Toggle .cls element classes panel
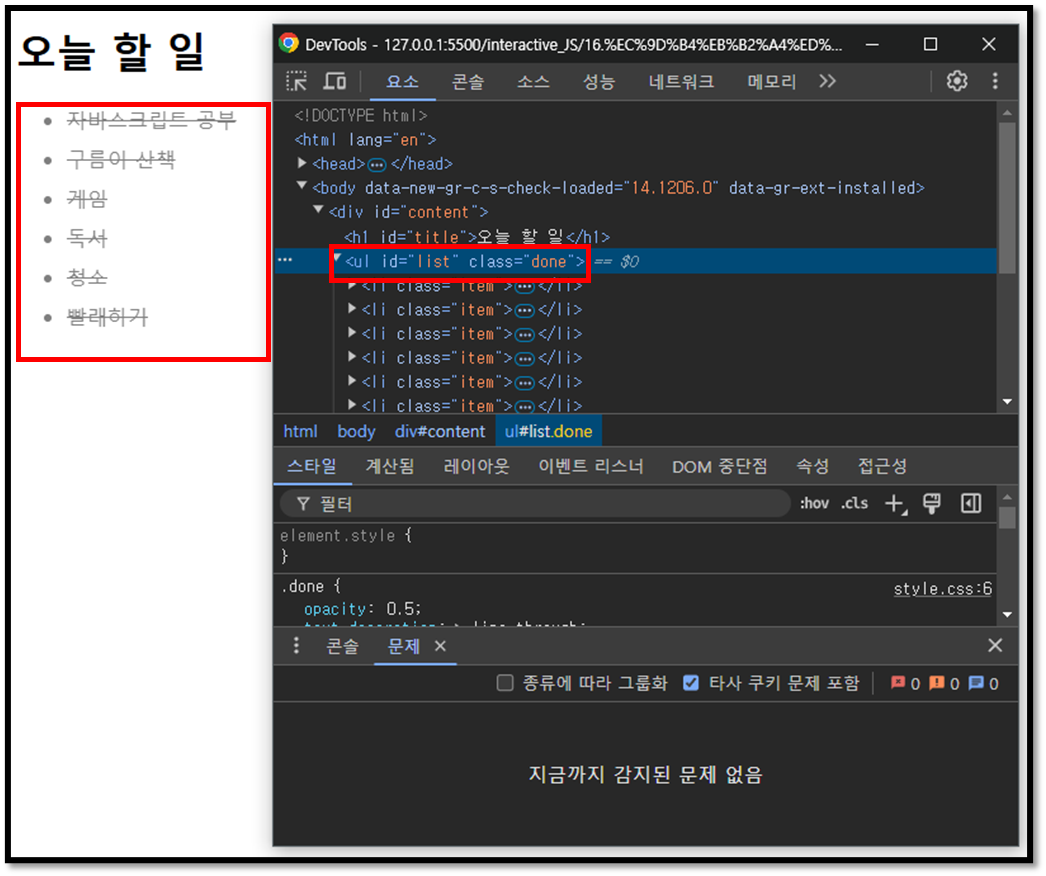Image resolution: width=1046 pixels, height=876 pixels. click(x=854, y=503)
